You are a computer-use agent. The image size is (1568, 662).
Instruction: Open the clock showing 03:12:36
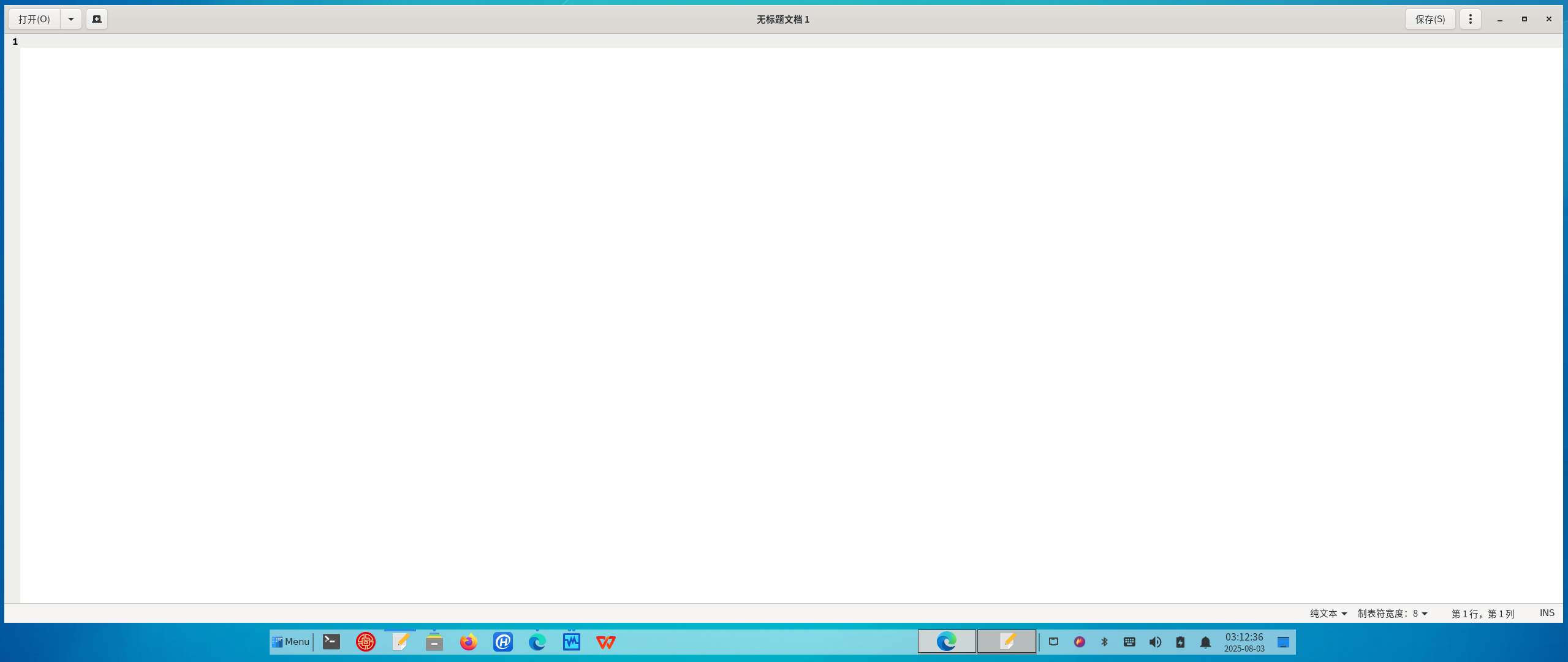1244,642
